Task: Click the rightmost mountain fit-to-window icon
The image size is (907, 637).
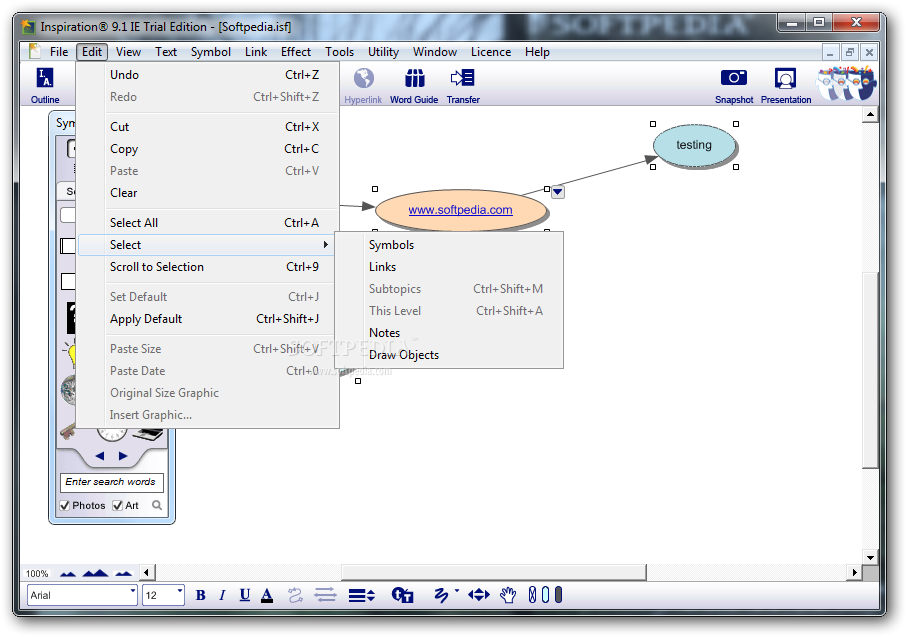Action: pyautogui.click(x=124, y=573)
